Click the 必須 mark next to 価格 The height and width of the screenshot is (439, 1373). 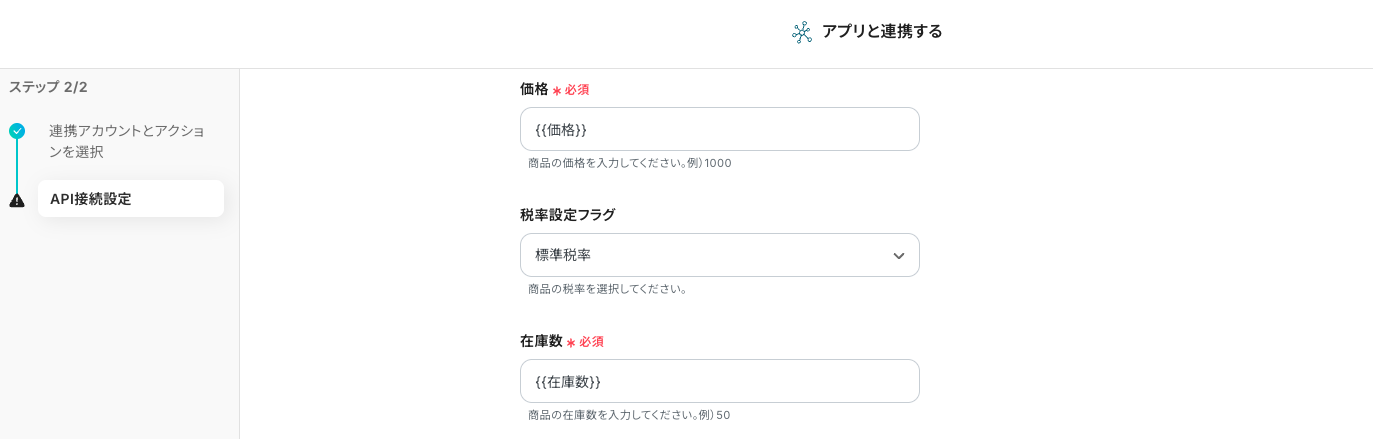click(576, 90)
